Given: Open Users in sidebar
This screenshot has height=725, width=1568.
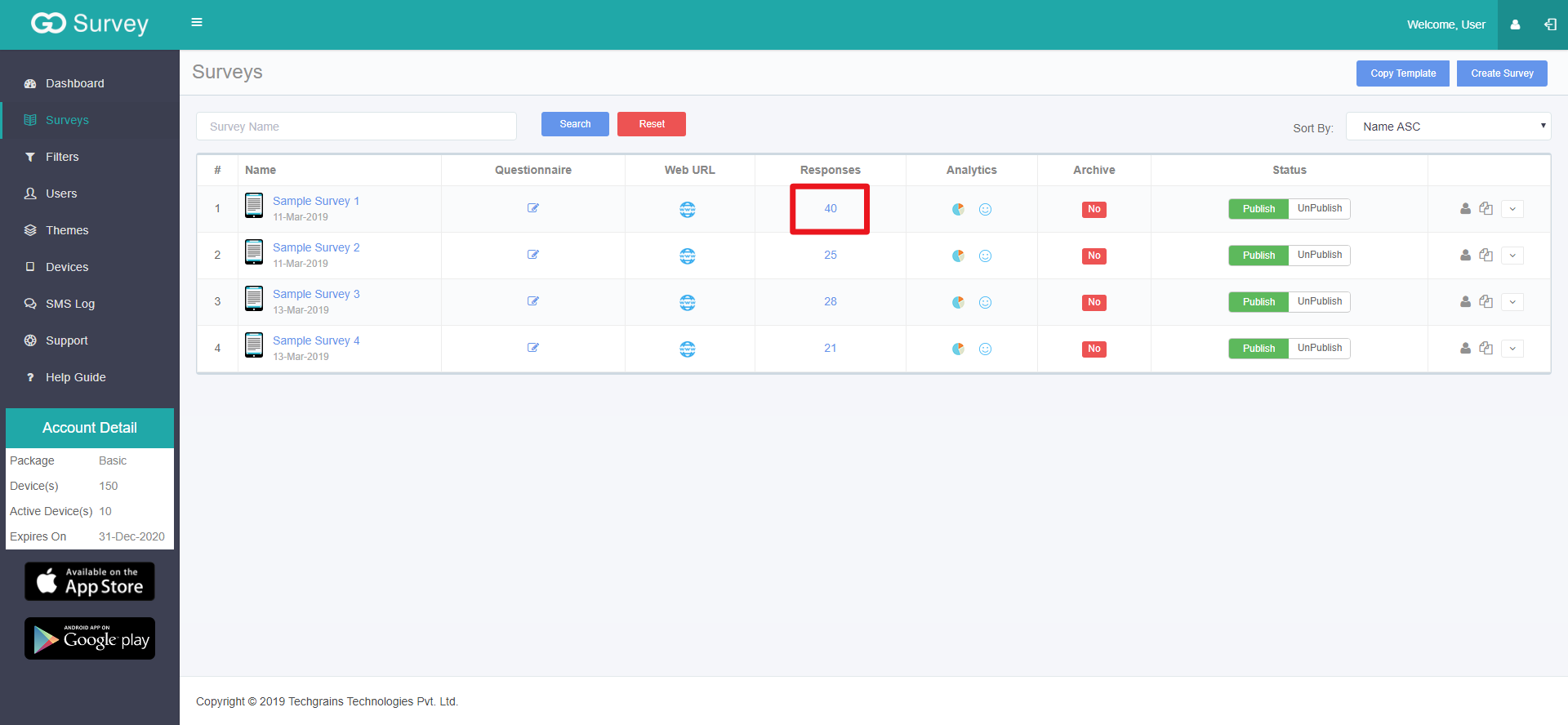Looking at the screenshot, I should tap(90, 193).
